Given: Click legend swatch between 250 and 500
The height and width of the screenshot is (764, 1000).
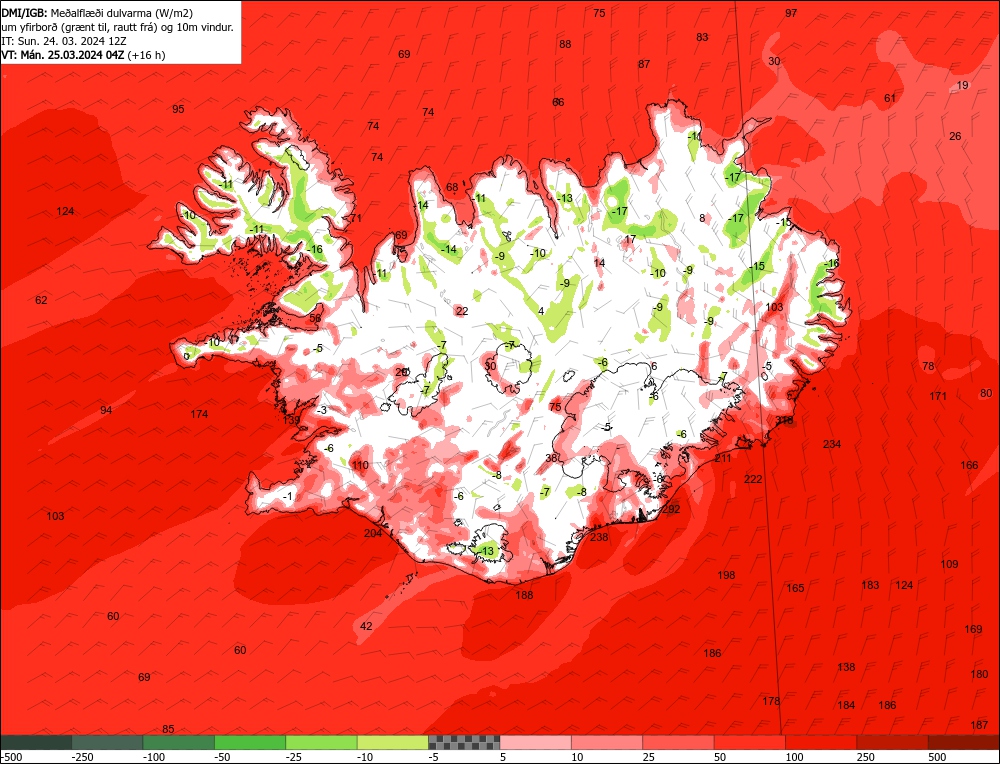Looking at the screenshot, I should pos(893,742).
